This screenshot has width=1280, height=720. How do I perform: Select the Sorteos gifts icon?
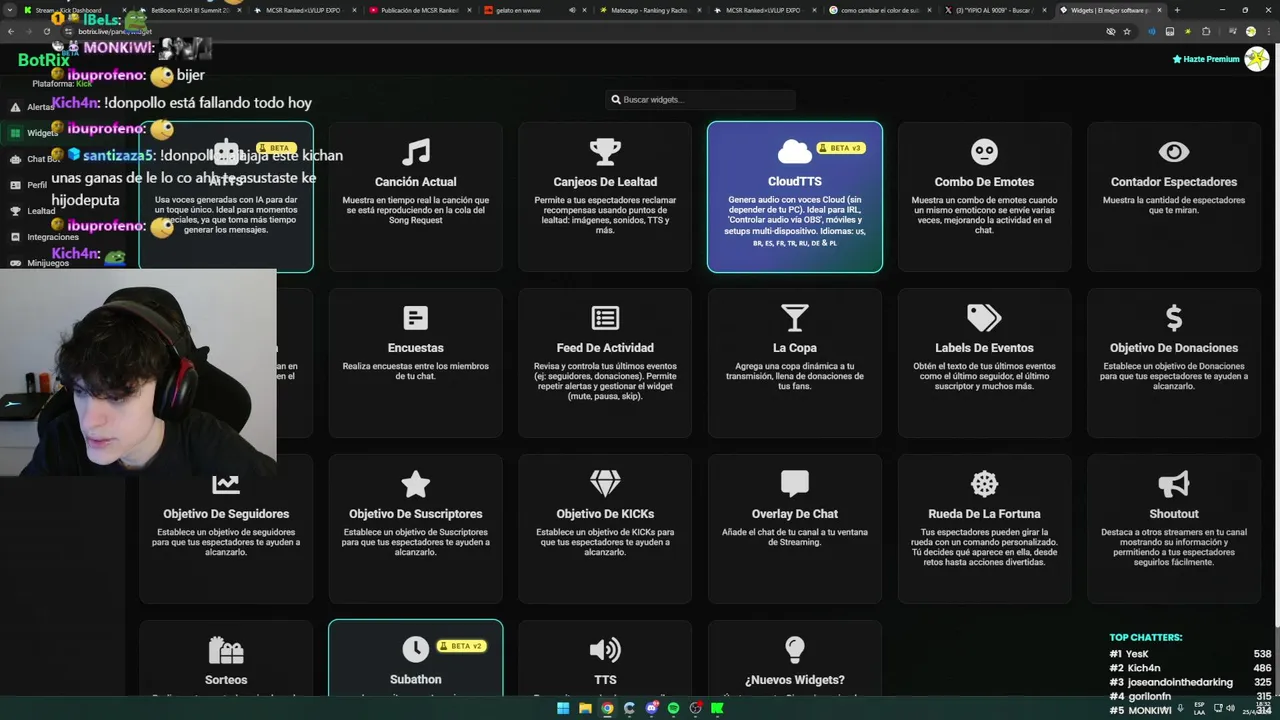(x=226, y=650)
